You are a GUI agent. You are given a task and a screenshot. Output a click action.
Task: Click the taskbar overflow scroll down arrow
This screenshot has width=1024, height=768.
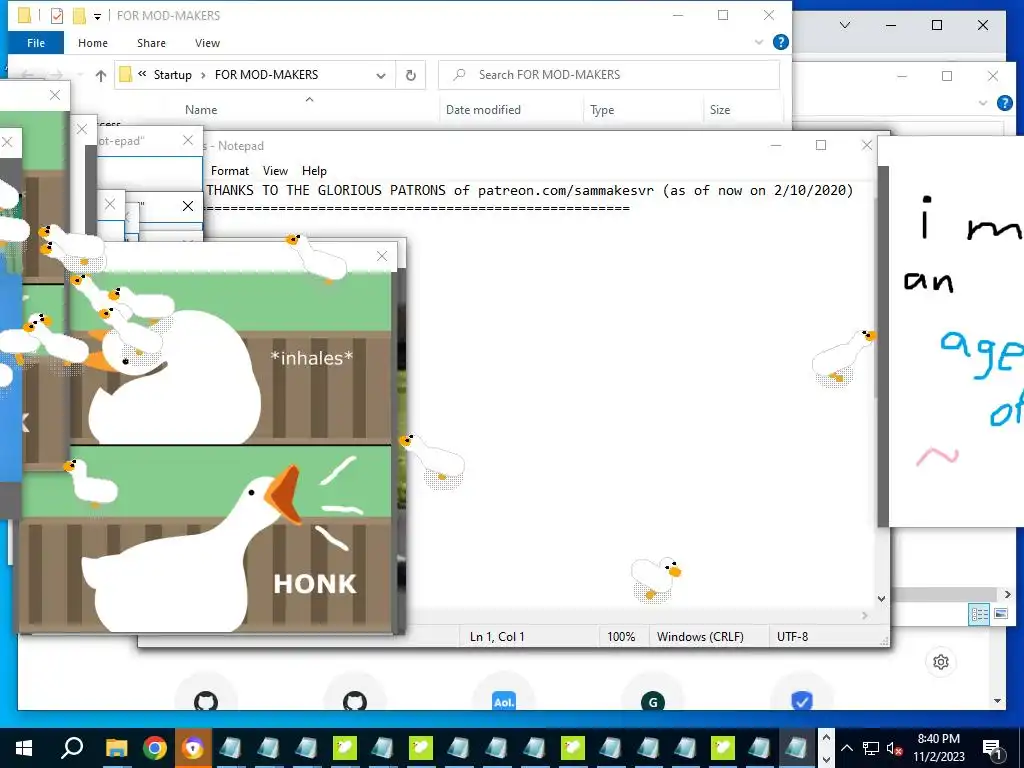pos(826,759)
